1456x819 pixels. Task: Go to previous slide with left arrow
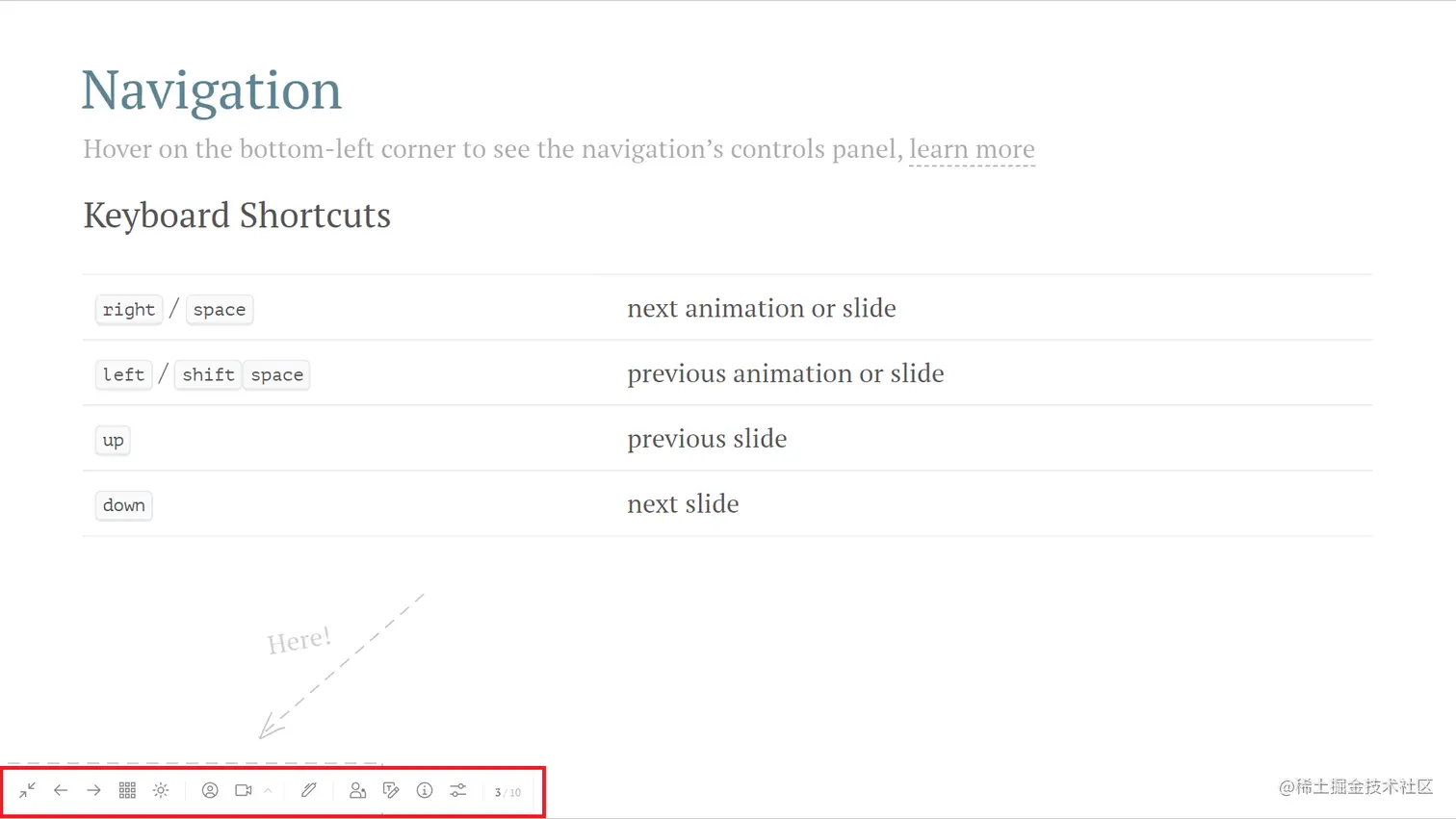(x=61, y=790)
